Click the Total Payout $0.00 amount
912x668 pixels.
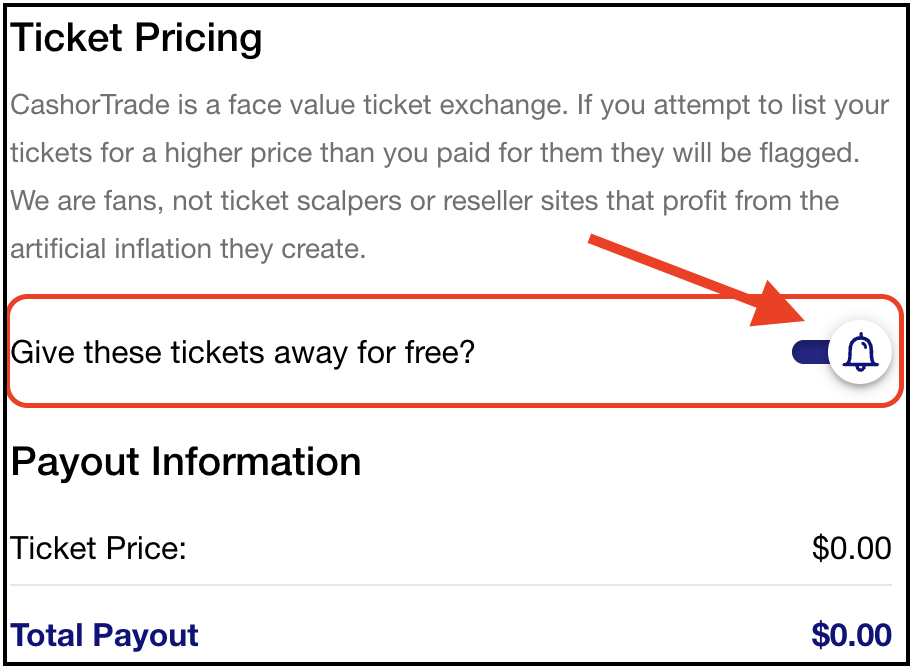pyautogui.click(x=851, y=635)
